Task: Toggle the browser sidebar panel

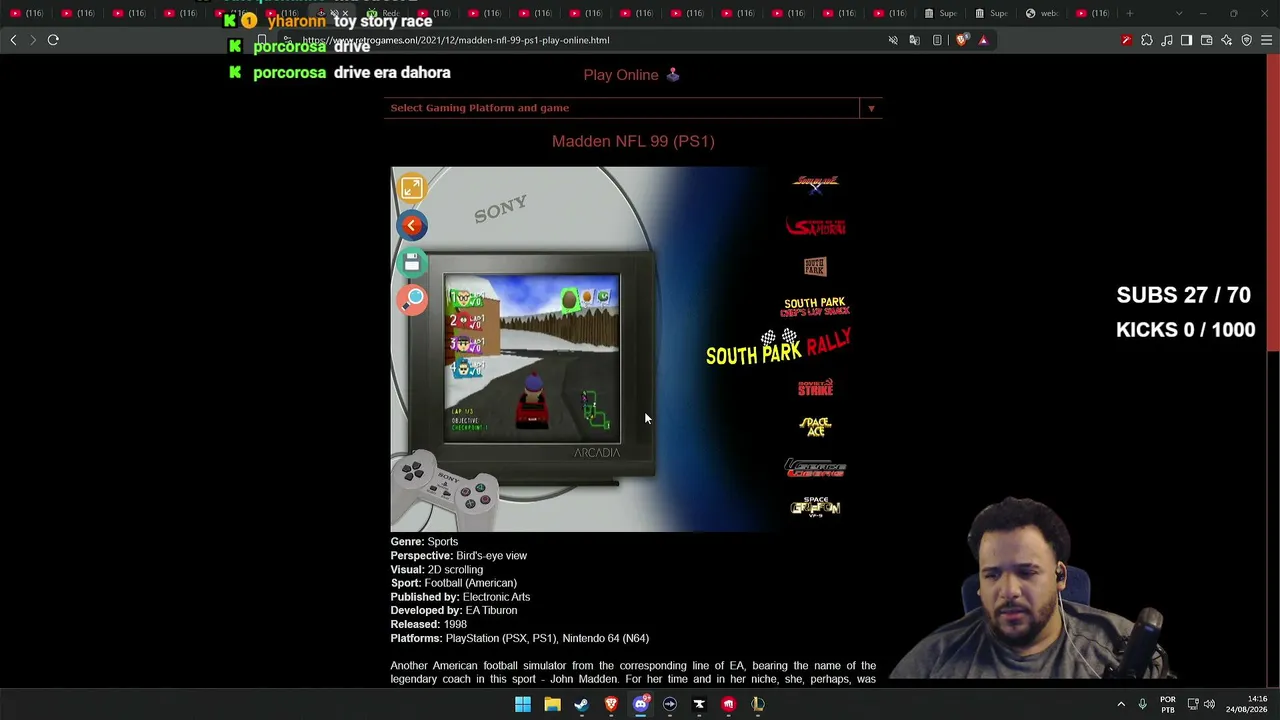Action: click(x=1186, y=40)
